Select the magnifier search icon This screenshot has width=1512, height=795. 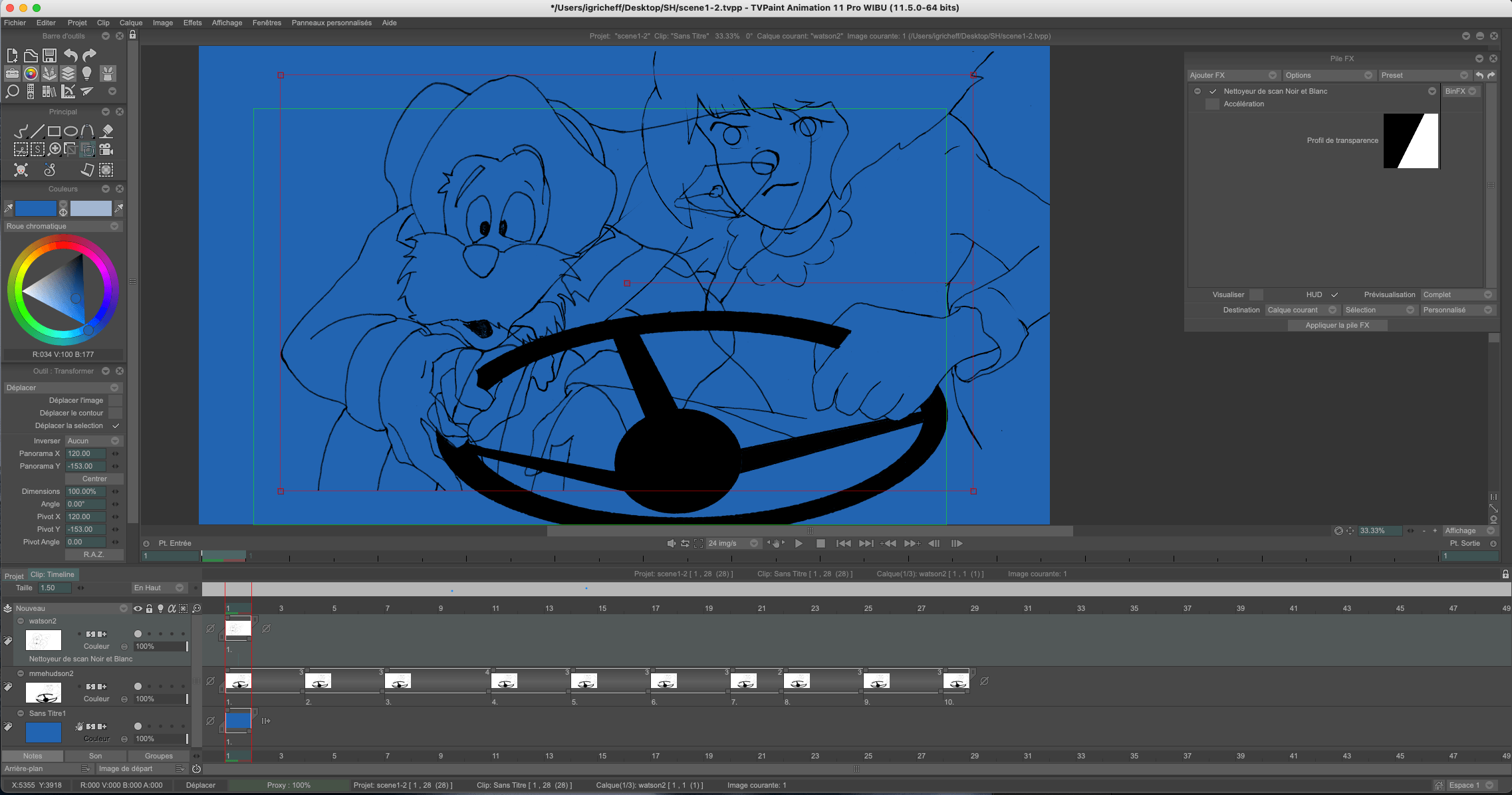coord(12,91)
